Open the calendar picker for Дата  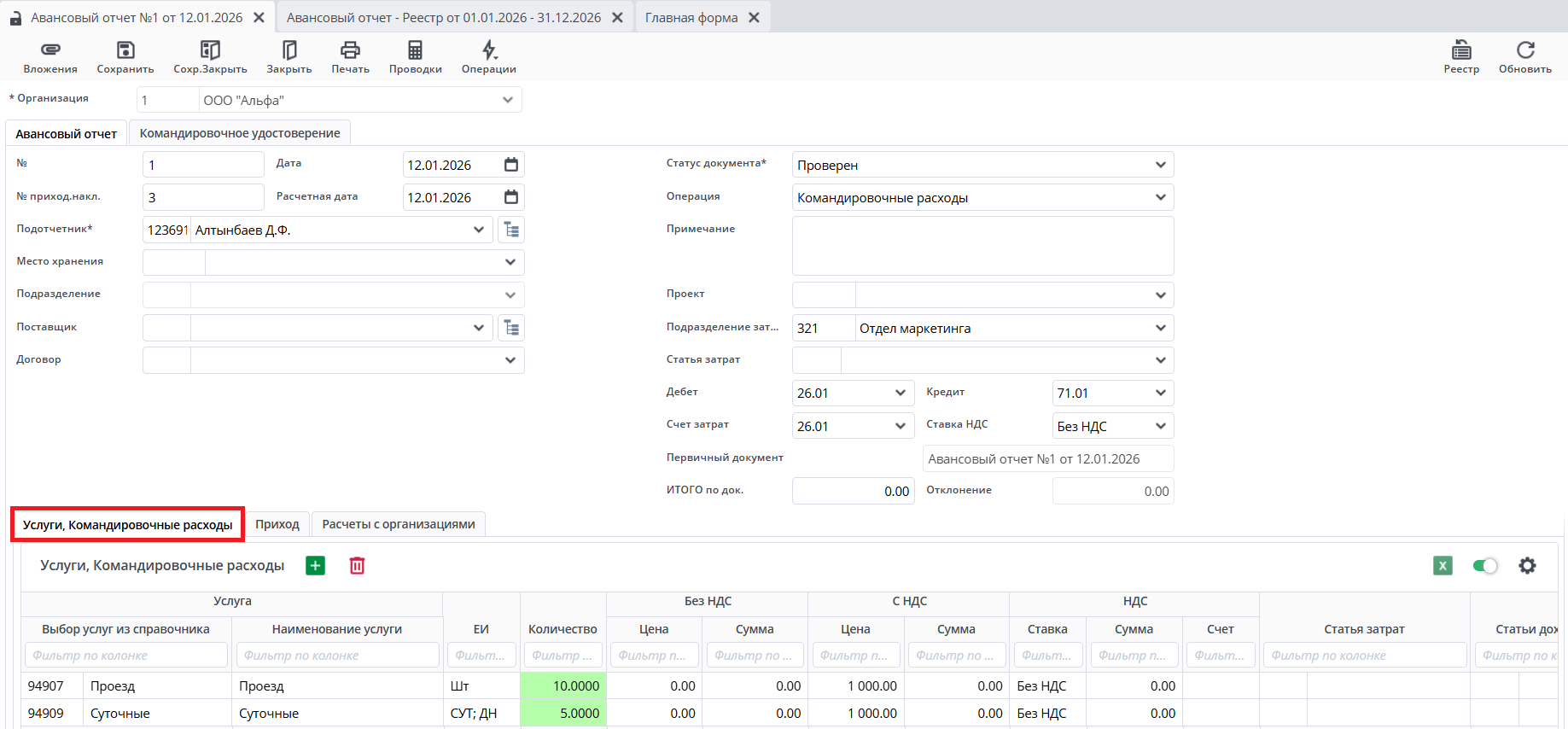511,165
